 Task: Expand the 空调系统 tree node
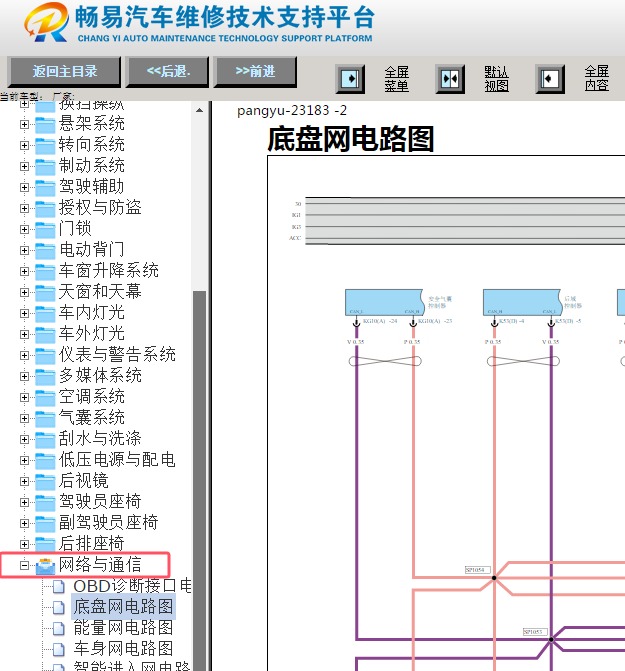(x=24, y=397)
